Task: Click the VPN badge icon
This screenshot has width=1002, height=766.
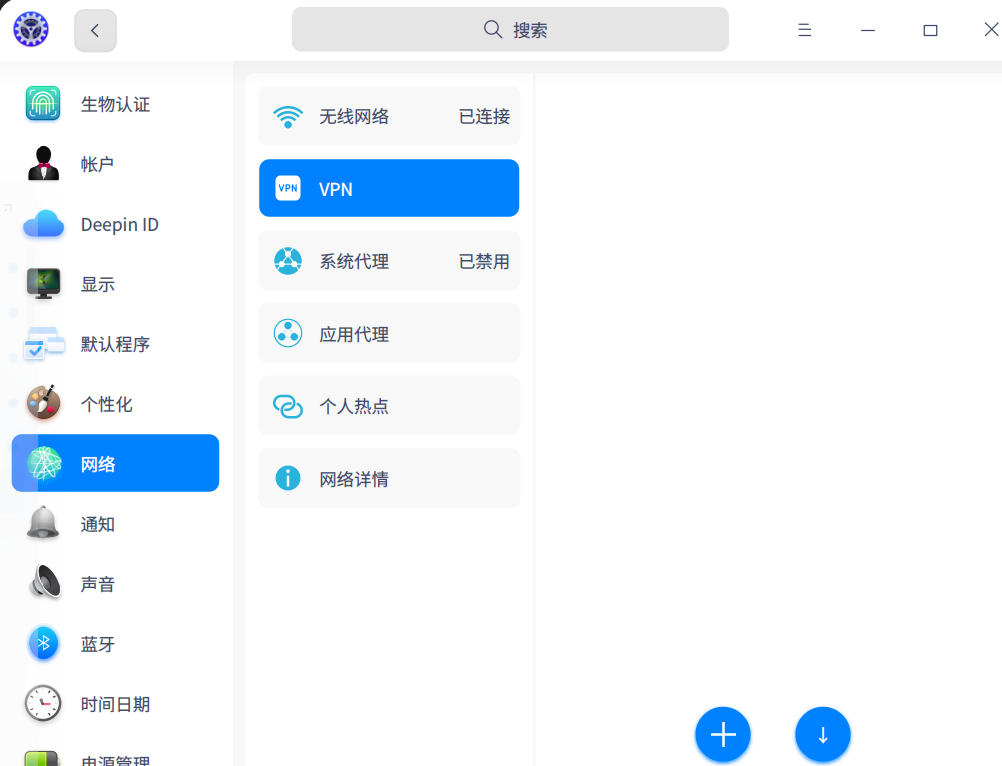Action: (x=288, y=188)
